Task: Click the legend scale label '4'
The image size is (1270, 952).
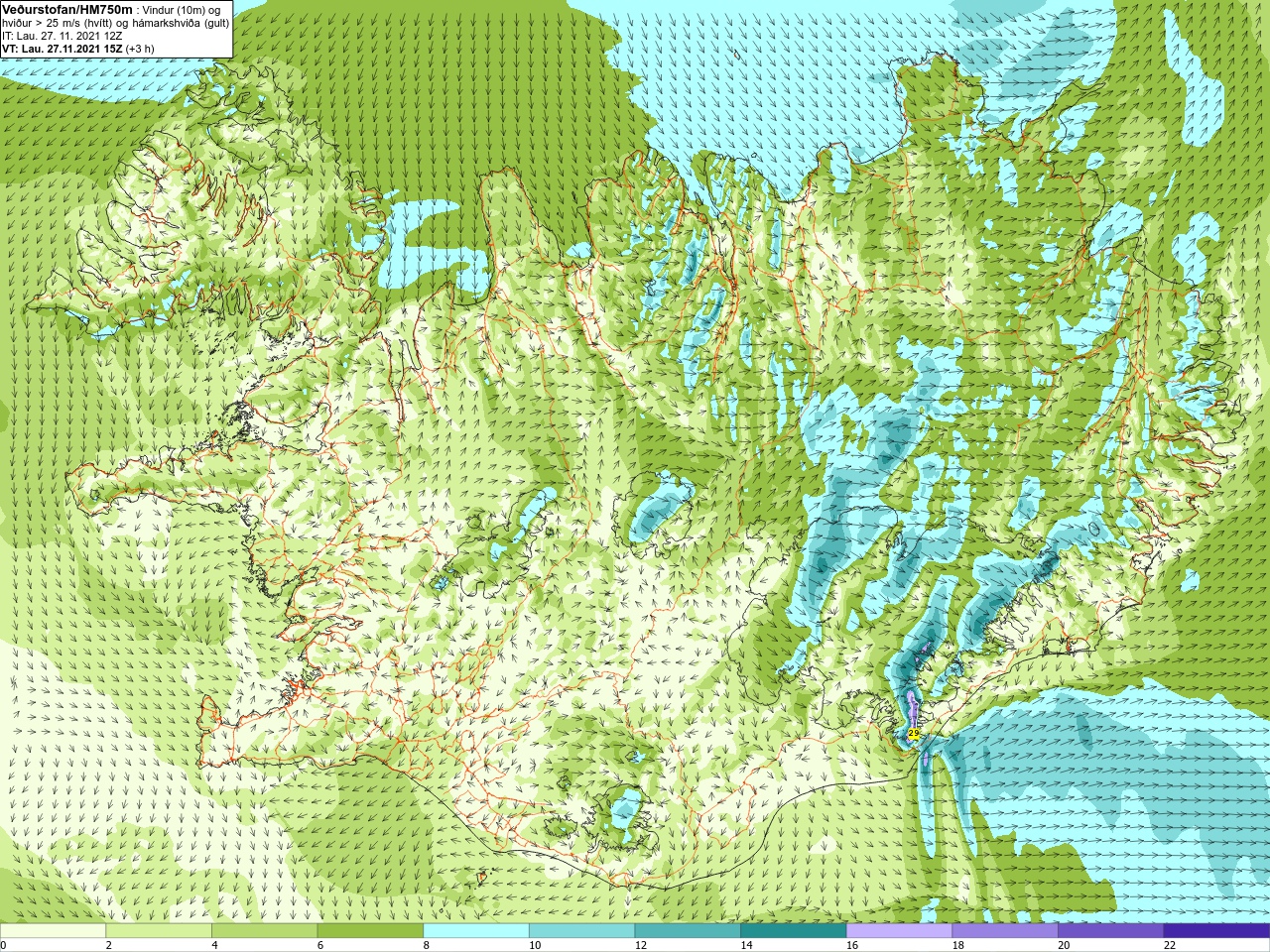Action: pos(214,945)
